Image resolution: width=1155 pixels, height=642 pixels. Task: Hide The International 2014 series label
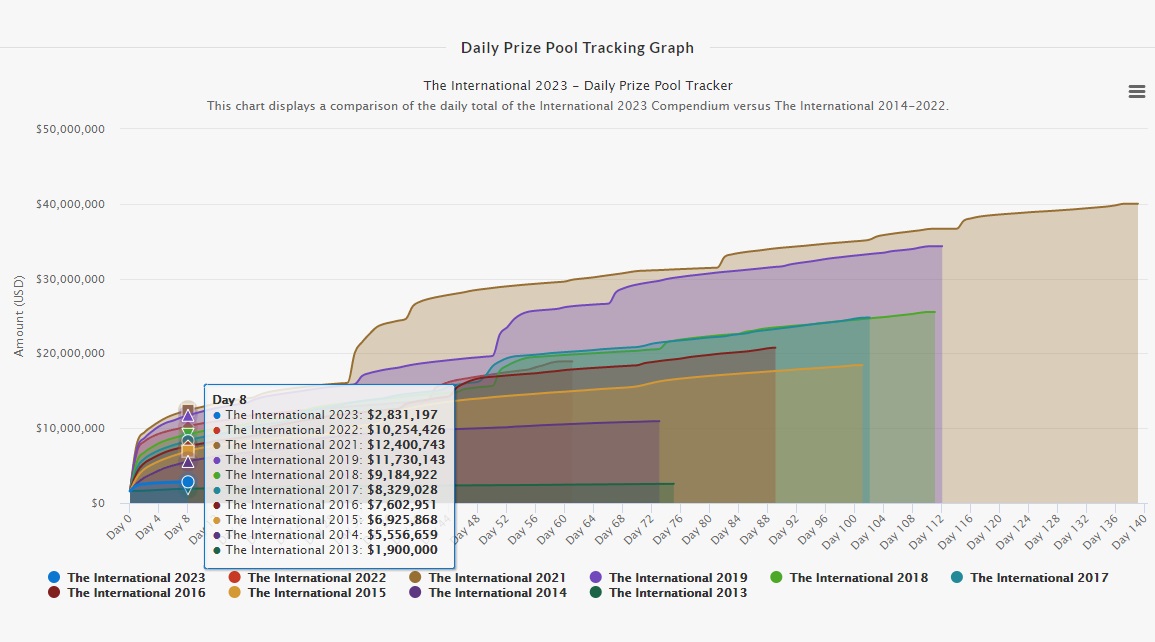pyautogui.click(x=497, y=593)
